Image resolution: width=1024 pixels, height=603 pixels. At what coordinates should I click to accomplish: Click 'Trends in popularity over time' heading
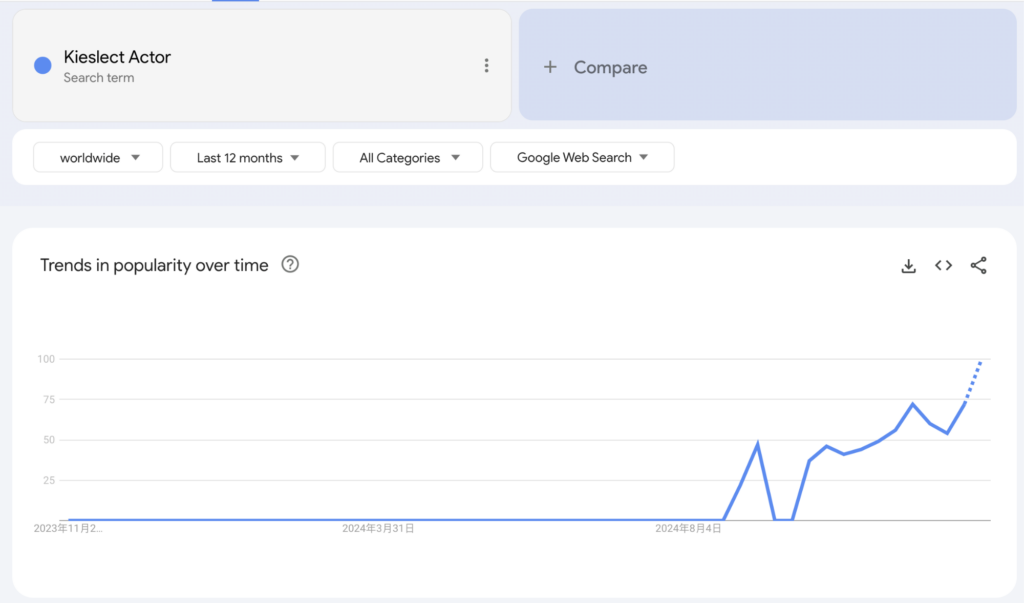[154, 265]
